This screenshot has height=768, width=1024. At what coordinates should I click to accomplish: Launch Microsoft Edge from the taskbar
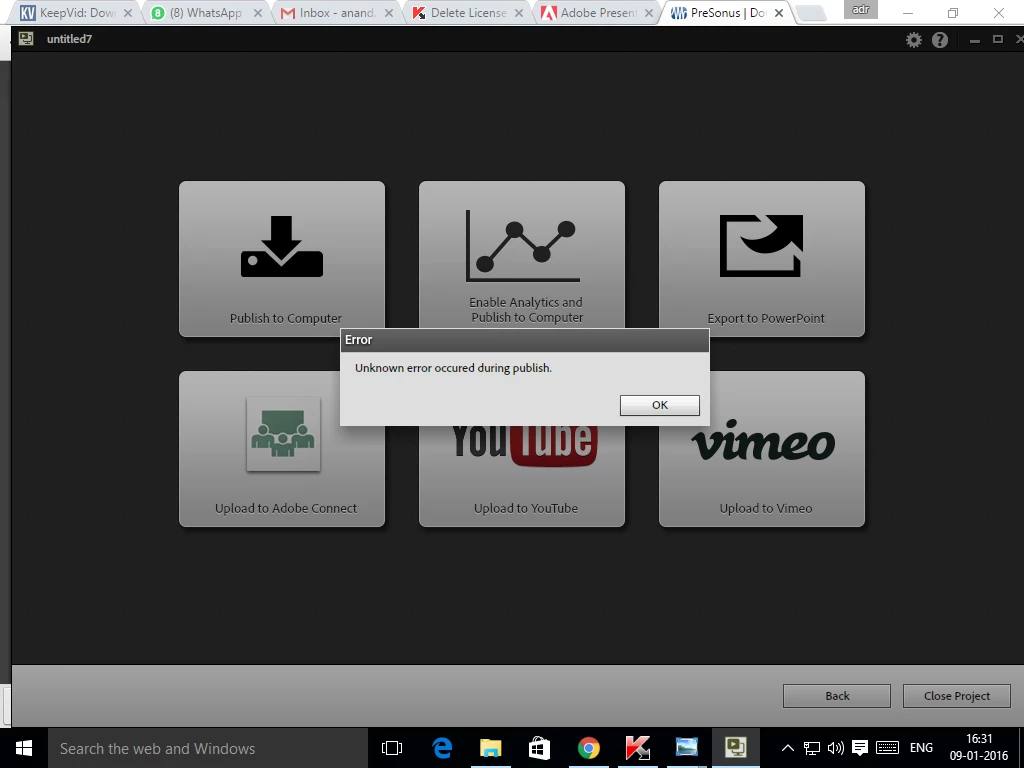pos(442,748)
